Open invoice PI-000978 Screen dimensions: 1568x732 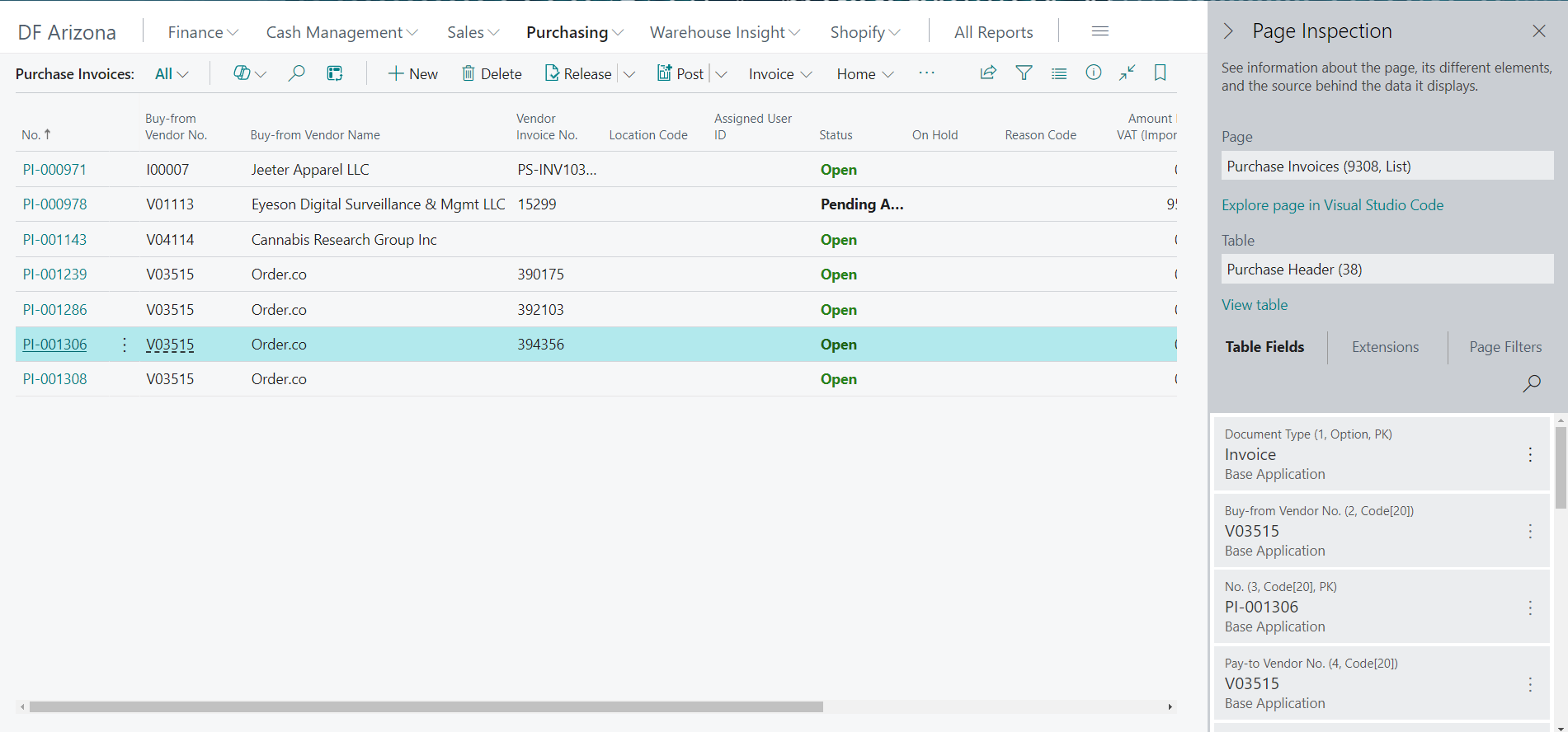point(54,204)
